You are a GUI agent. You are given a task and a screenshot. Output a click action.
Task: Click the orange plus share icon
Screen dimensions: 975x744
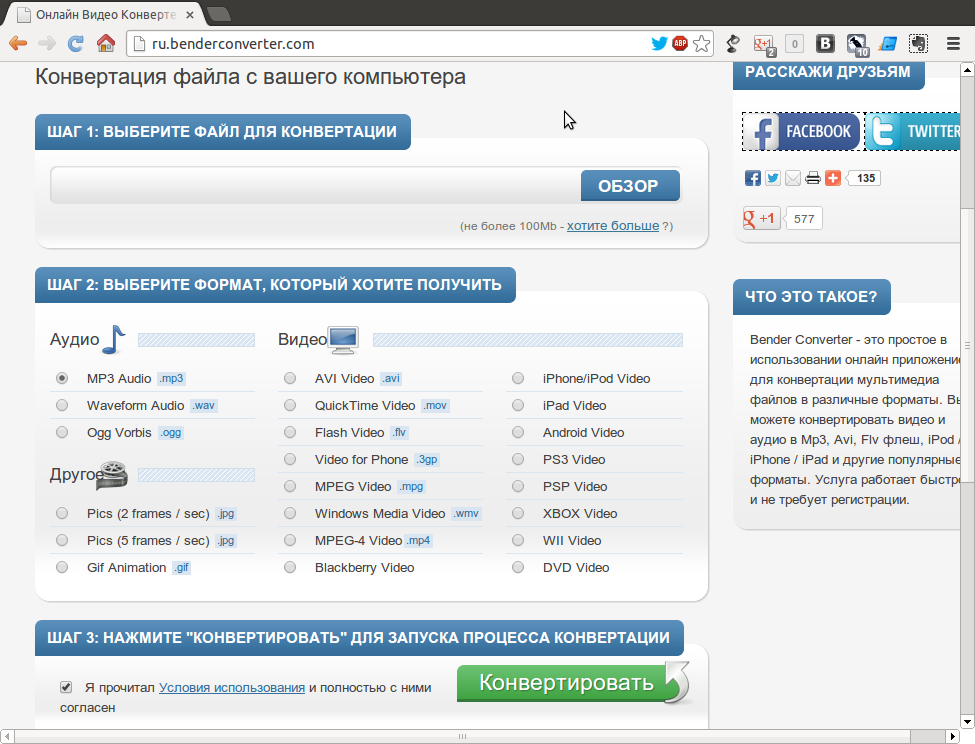(x=833, y=178)
